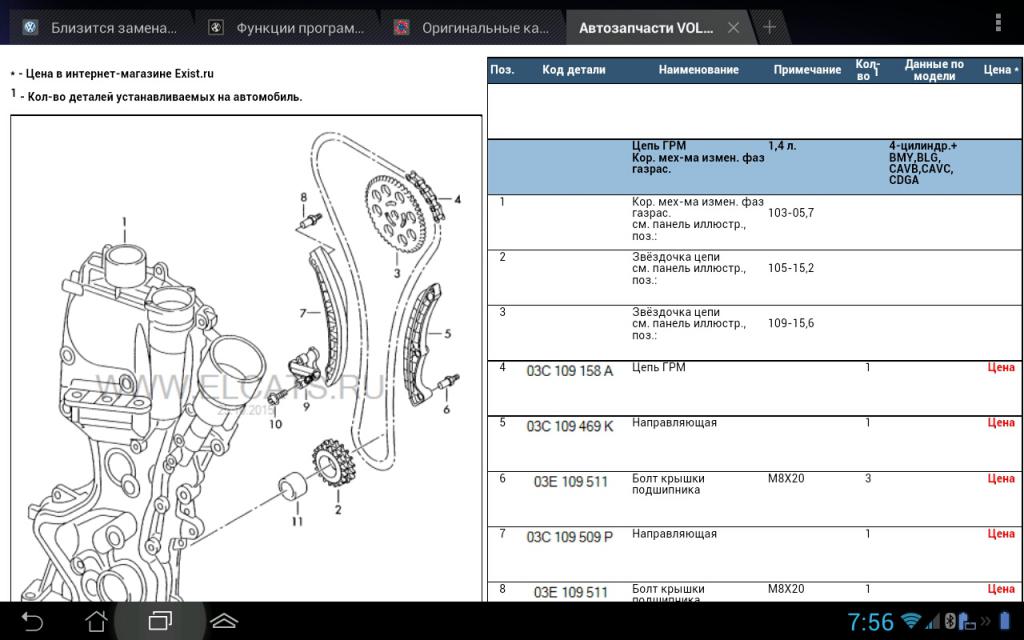Click note 109-15,6 in row 3
Image resolution: width=1024 pixels, height=640 pixels.
point(791,323)
